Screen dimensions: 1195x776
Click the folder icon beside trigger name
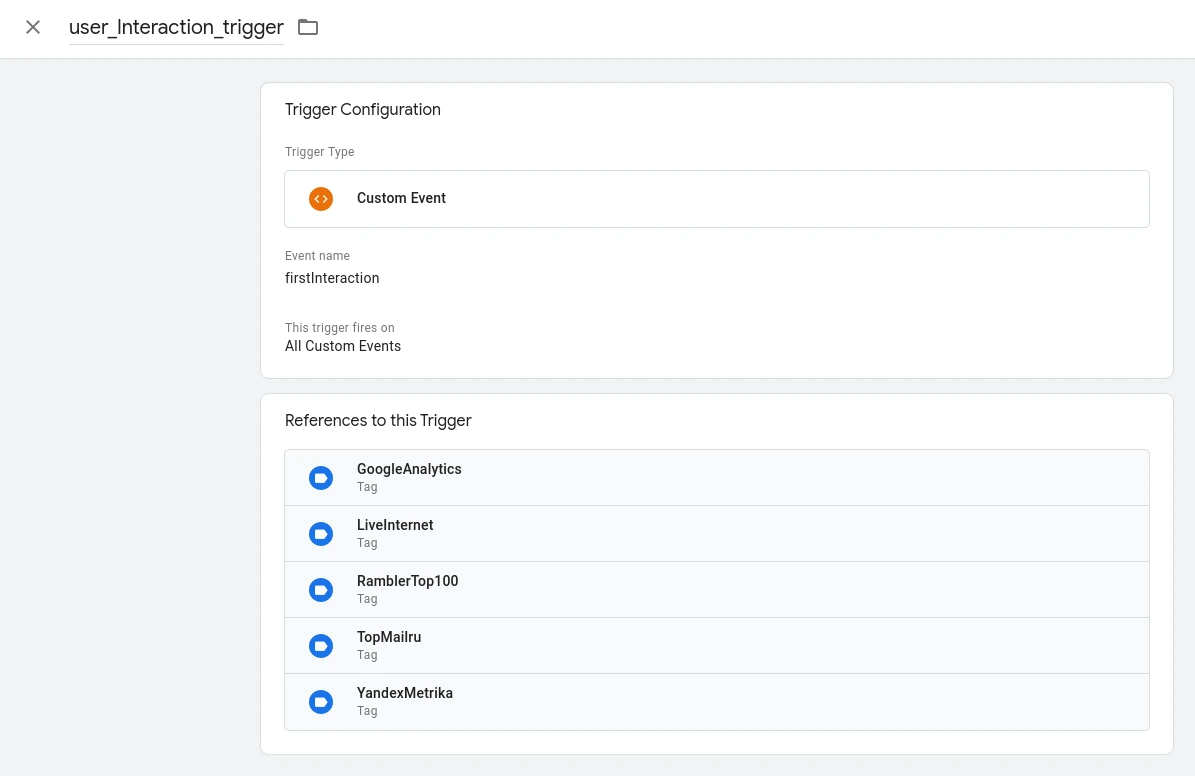click(308, 27)
